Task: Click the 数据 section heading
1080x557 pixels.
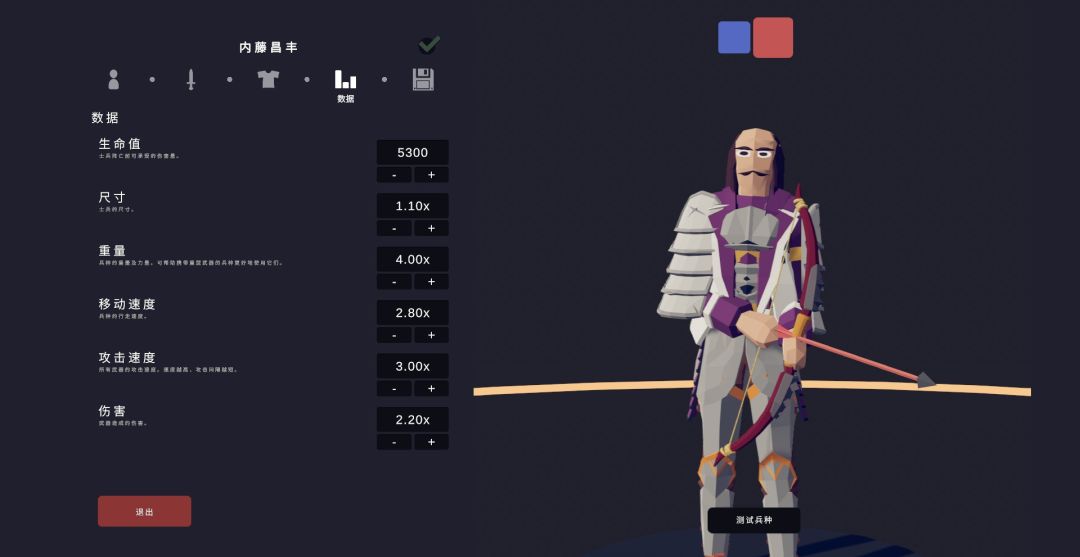Action: (105, 118)
